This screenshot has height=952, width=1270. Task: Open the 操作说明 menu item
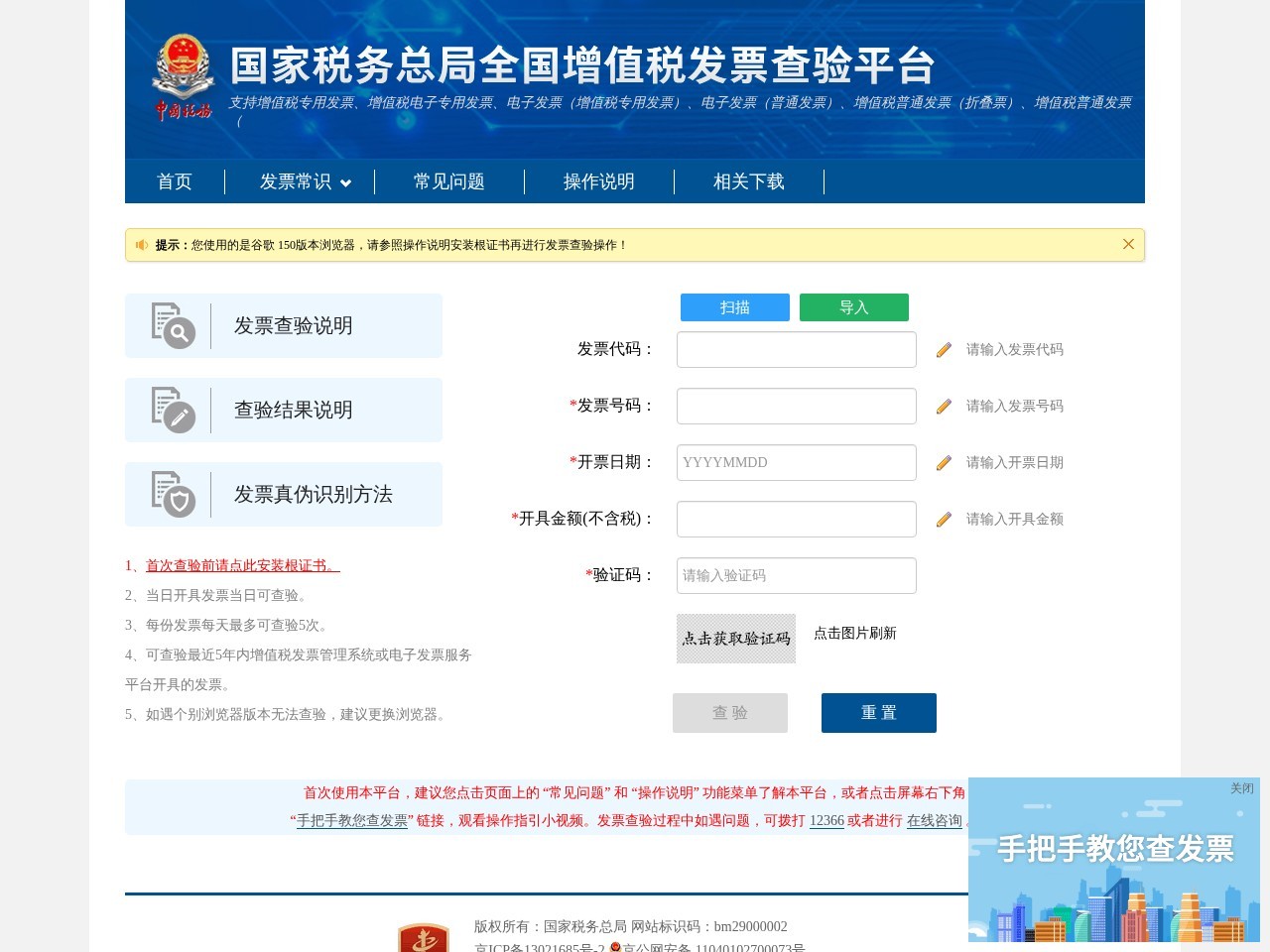coord(599,181)
